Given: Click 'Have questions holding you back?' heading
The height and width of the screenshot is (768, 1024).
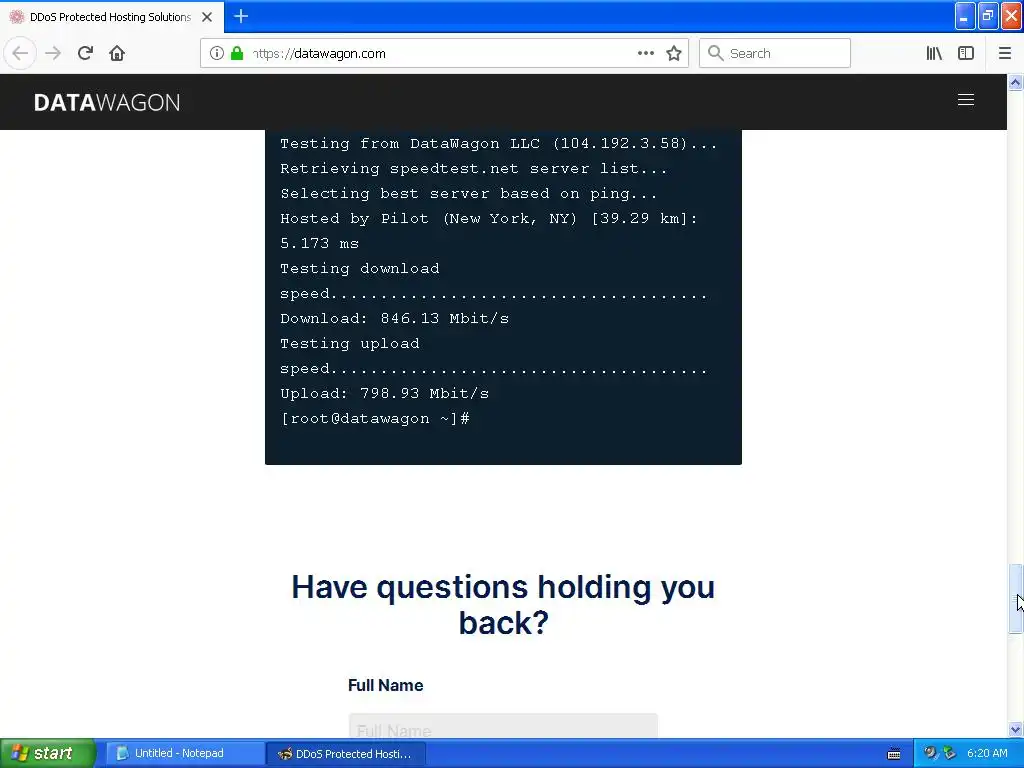Looking at the screenshot, I should click(503, 604).
